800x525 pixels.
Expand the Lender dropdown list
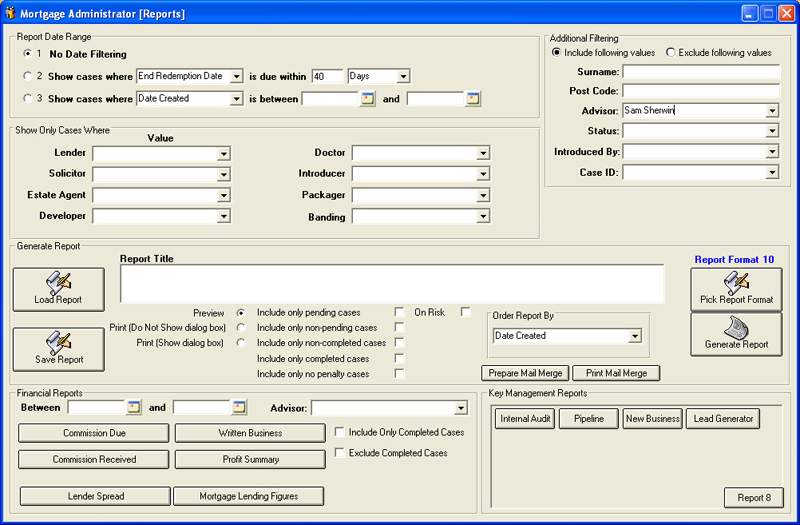click(x=224, y=153)
